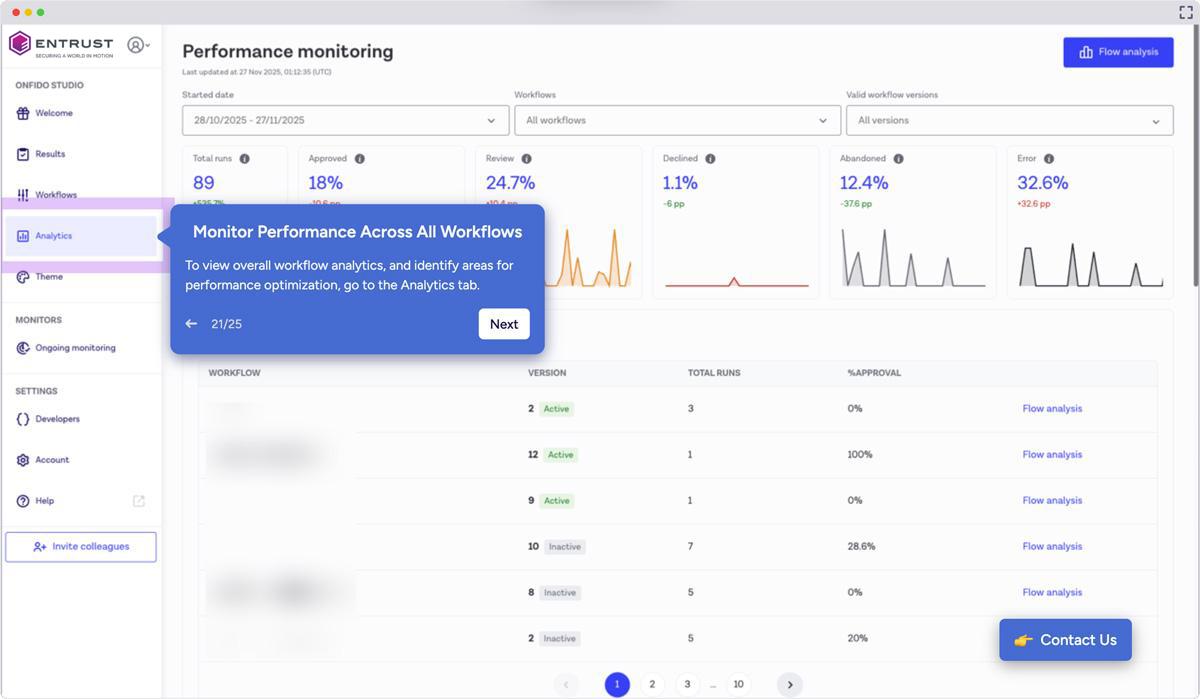Screen dimensions: 1200x699
Task: Expand the All workflows dropdown
Action: (x=677, y=120)
